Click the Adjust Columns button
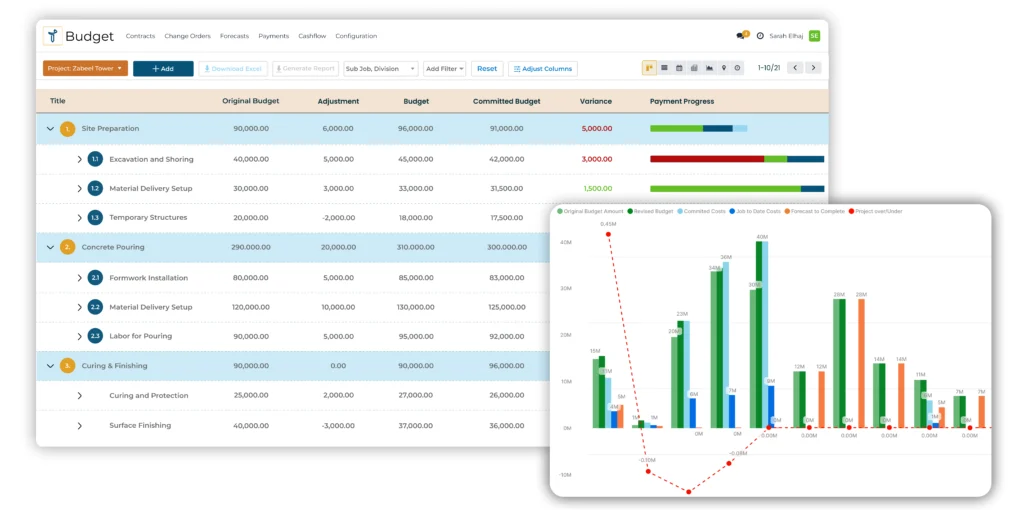This screenshot has height=510, width=1024. tap(542, 69)
